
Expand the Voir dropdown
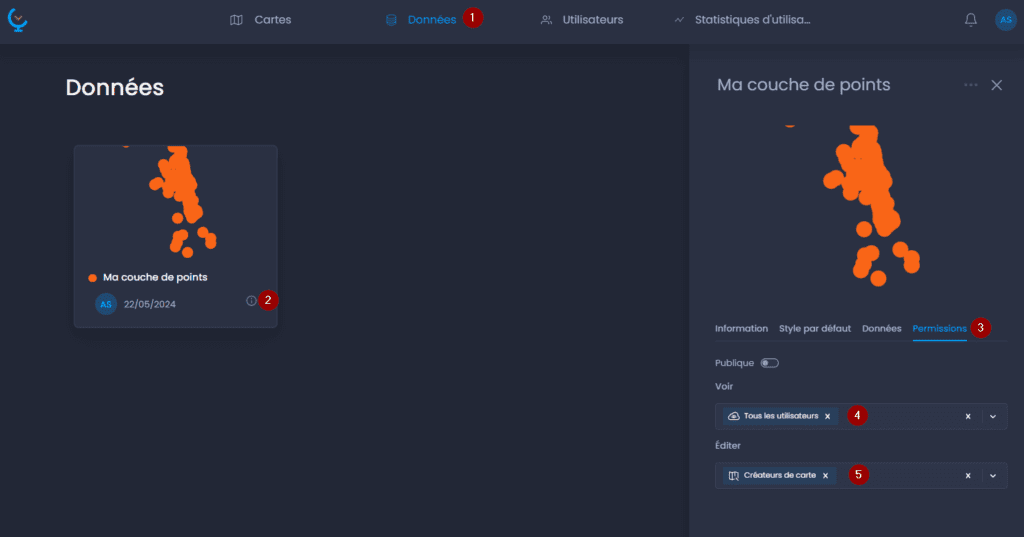pos(993,417)
